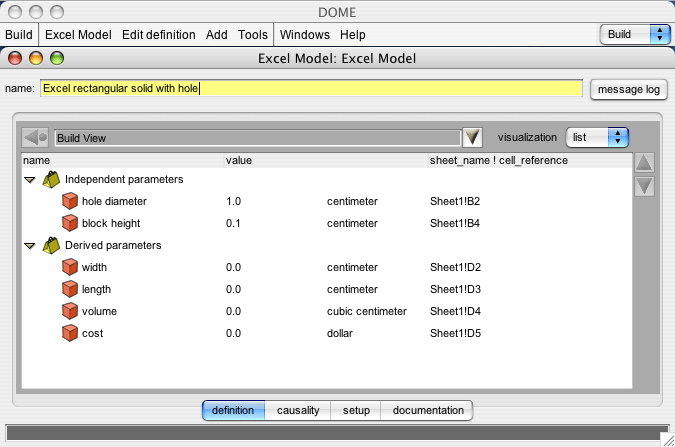Open the Build mode dropdown in menu bar
The height and width of the screenshot is (447, 675).
pos(635,34)
